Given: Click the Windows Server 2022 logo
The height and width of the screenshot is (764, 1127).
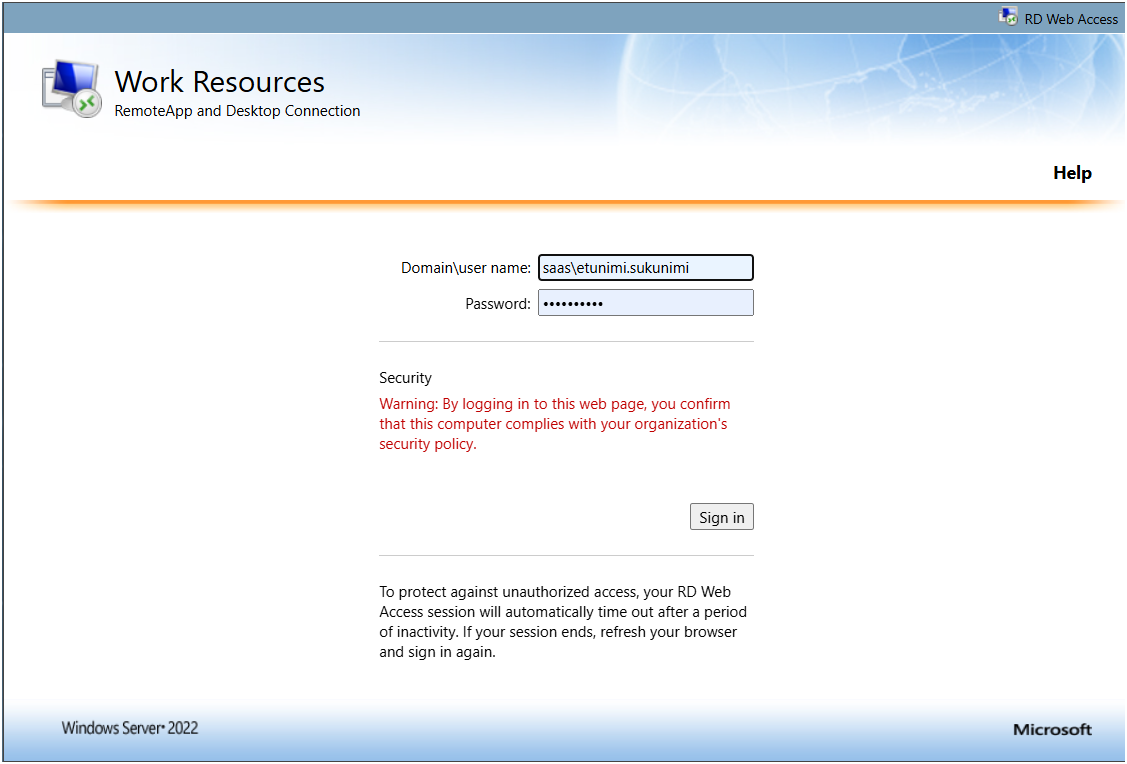Looking at the screenshot, I should coord(130,728).
